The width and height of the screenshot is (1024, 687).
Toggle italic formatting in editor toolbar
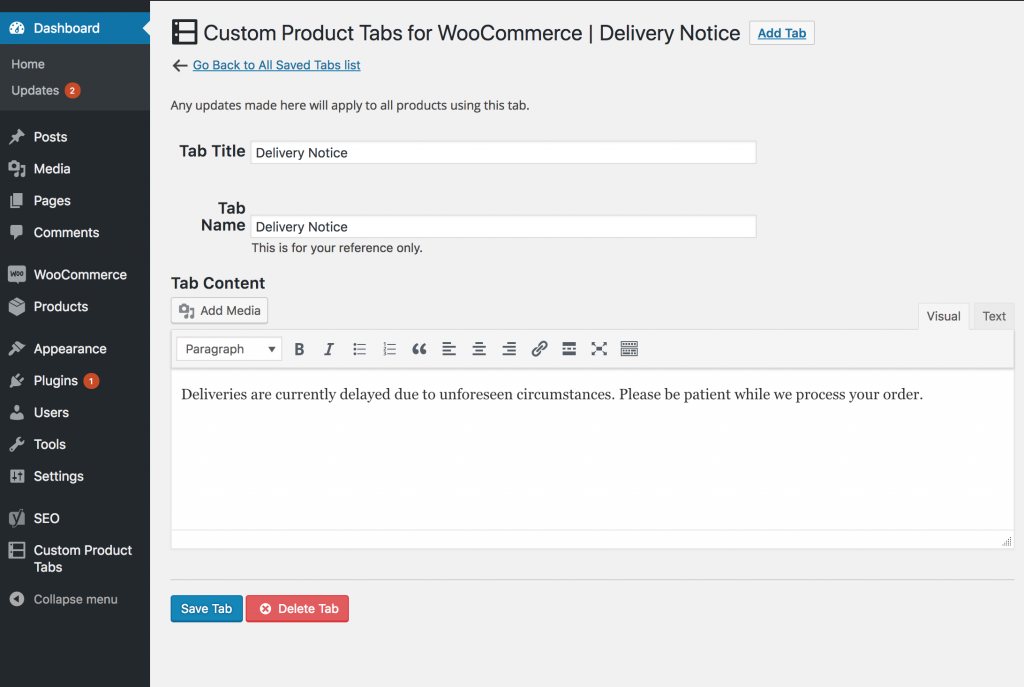(329, 349)
